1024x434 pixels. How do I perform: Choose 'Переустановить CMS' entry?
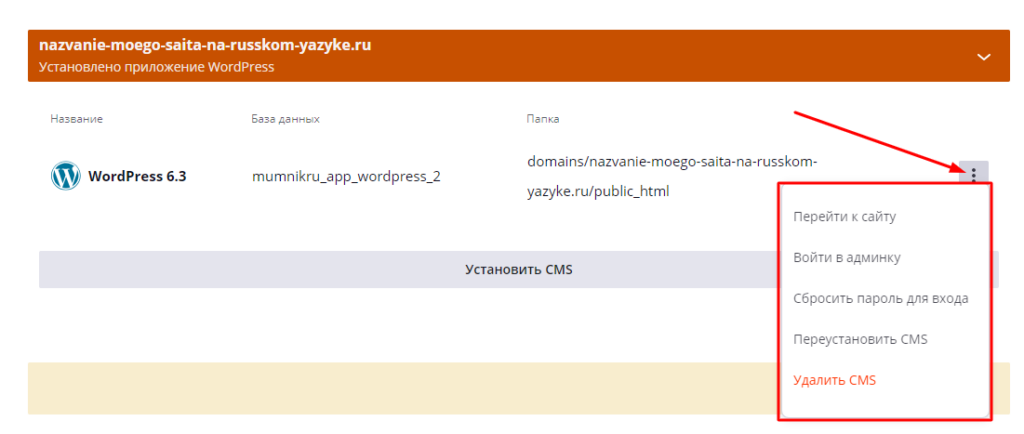click(x=860, y=339)
